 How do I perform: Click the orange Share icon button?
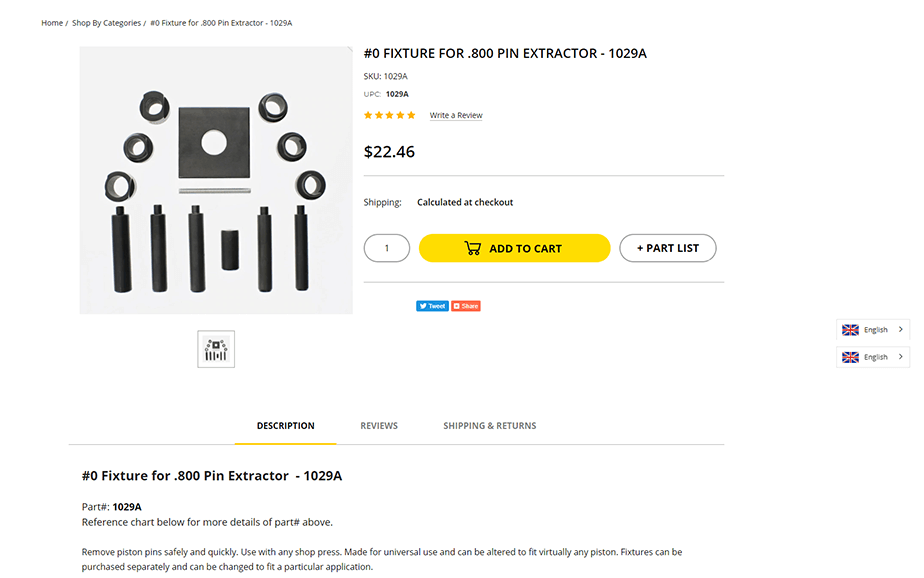466,306
